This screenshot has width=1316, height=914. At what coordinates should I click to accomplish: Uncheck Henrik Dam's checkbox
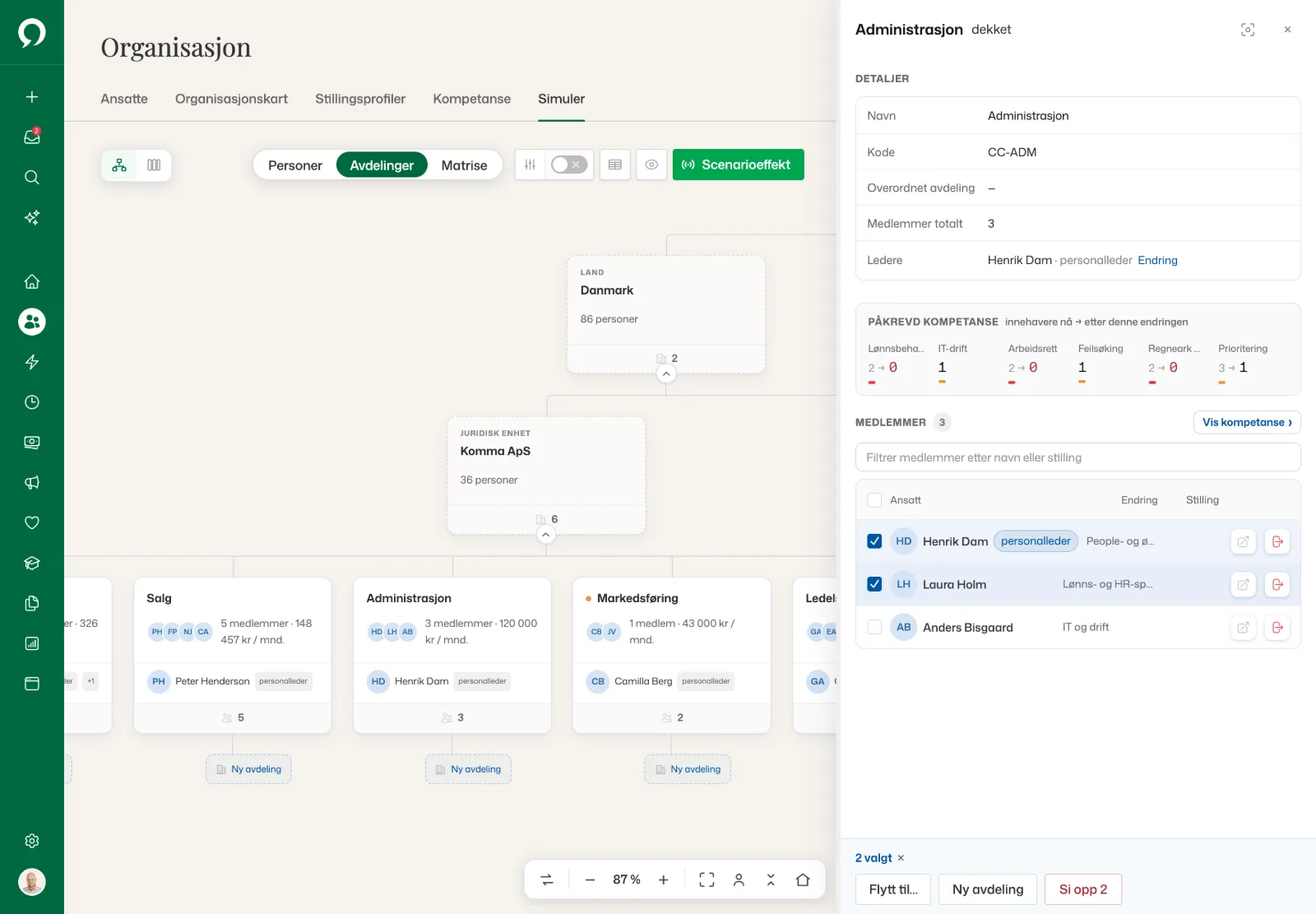874,541
